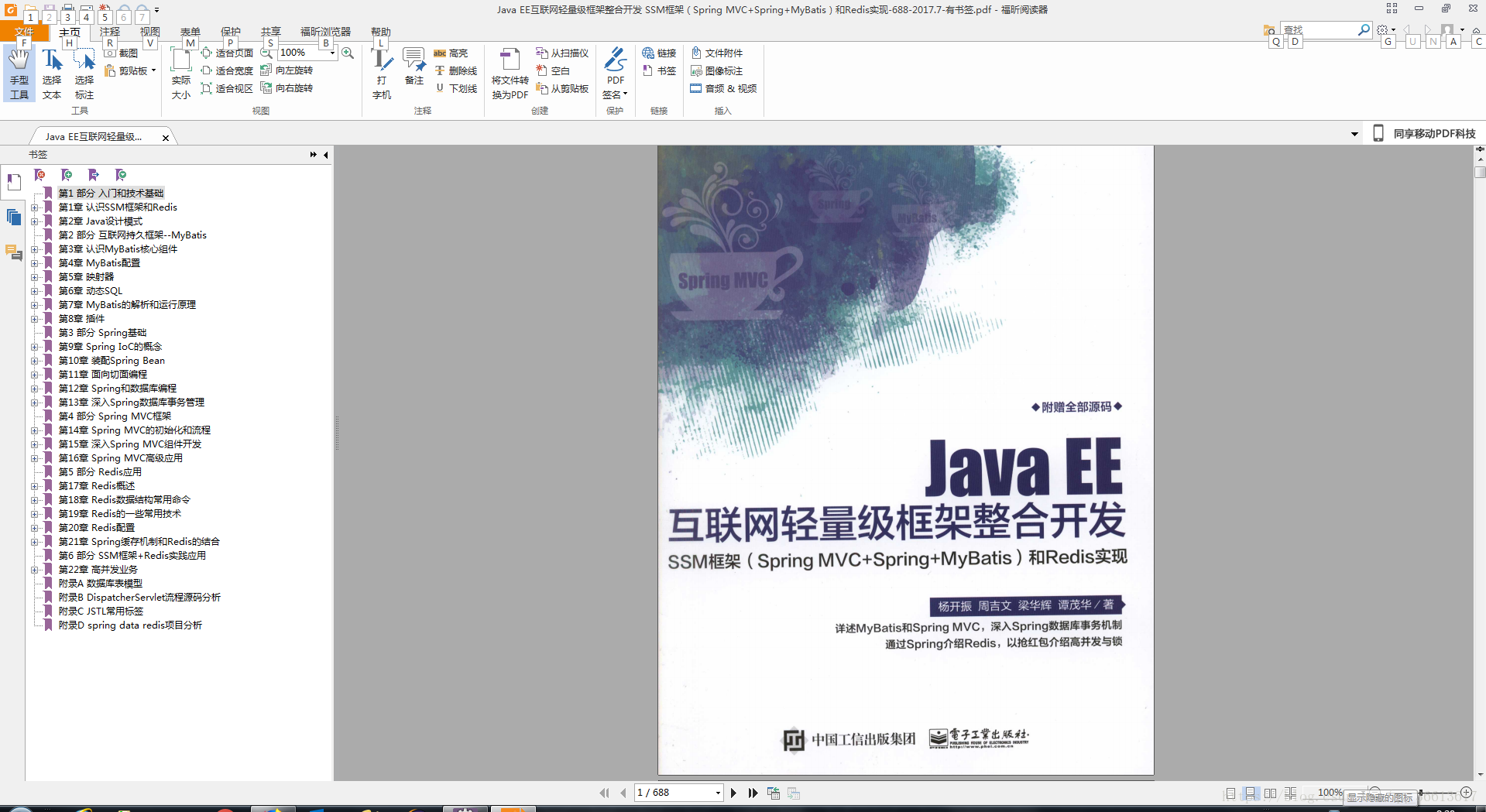Enable single page layout in status bar
Viewport: 1486px width, 812px height.
[1230, 793]
